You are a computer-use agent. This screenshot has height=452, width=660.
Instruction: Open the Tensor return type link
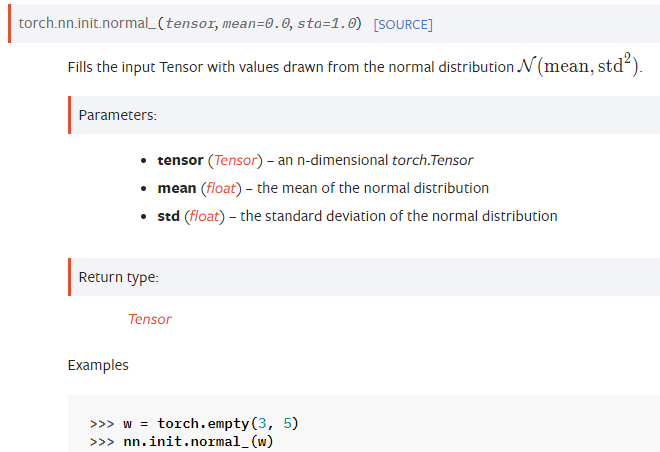tap(150, 319)
